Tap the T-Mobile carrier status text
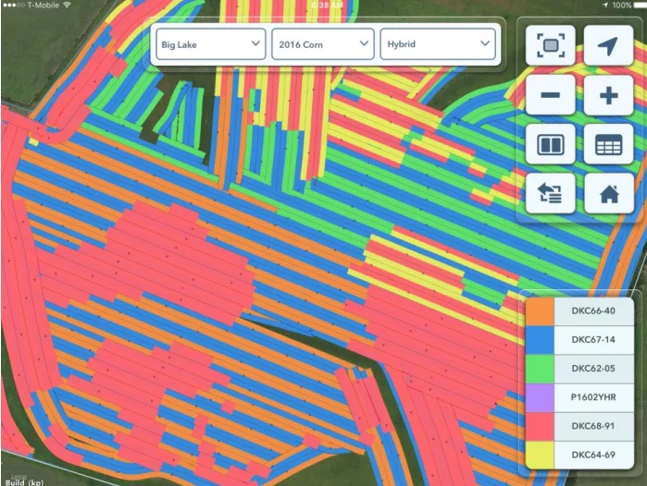This screenshot has width=647, height=486. pyautogui.click(x=37, y=5)
